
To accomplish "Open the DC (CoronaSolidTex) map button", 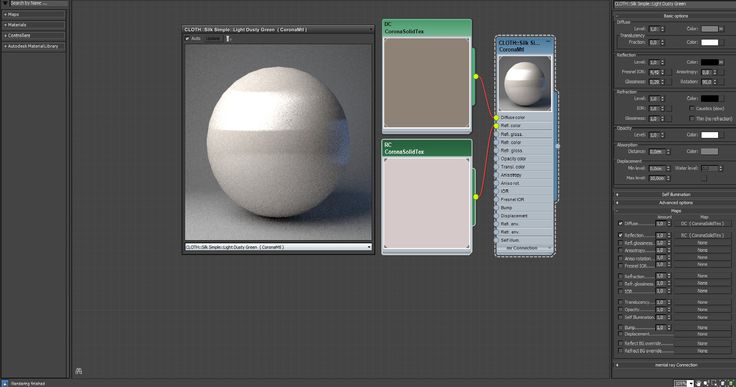I will 702,224.
